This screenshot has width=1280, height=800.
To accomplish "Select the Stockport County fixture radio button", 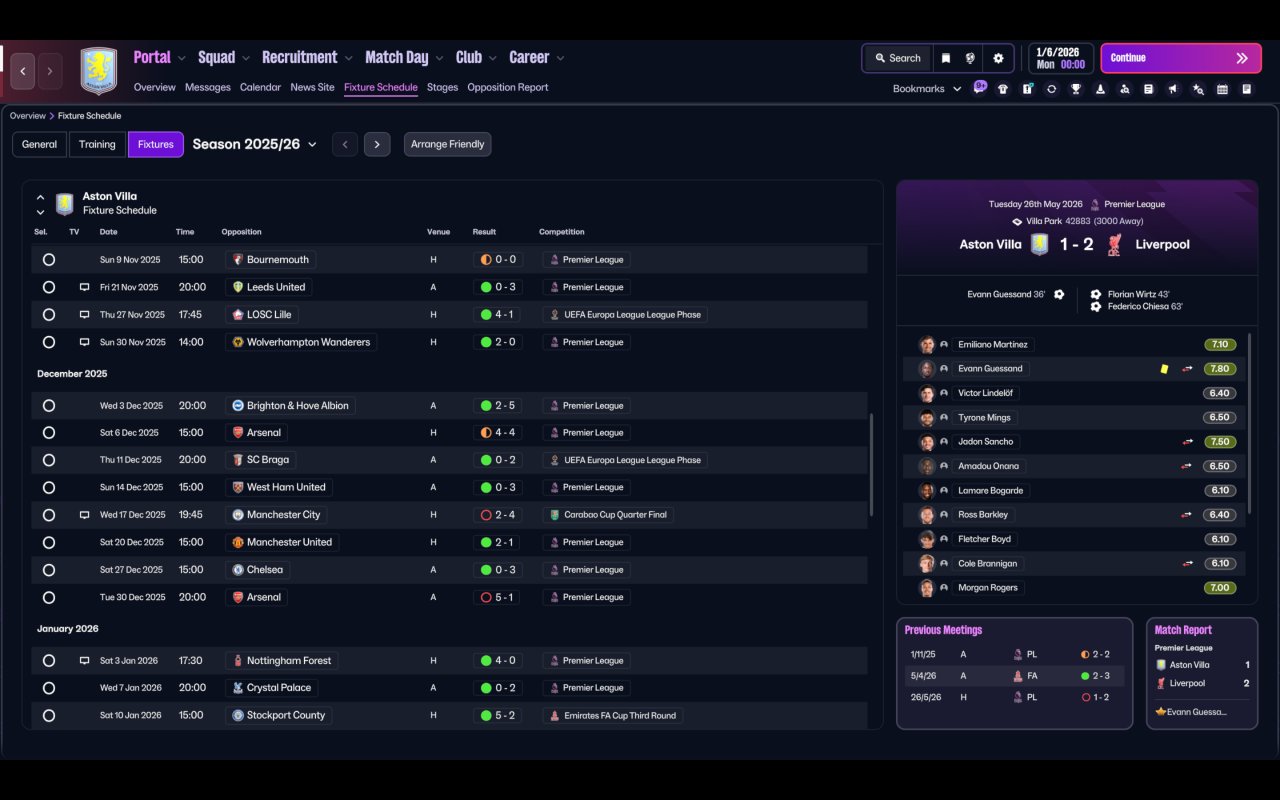I will coord(49,716).
